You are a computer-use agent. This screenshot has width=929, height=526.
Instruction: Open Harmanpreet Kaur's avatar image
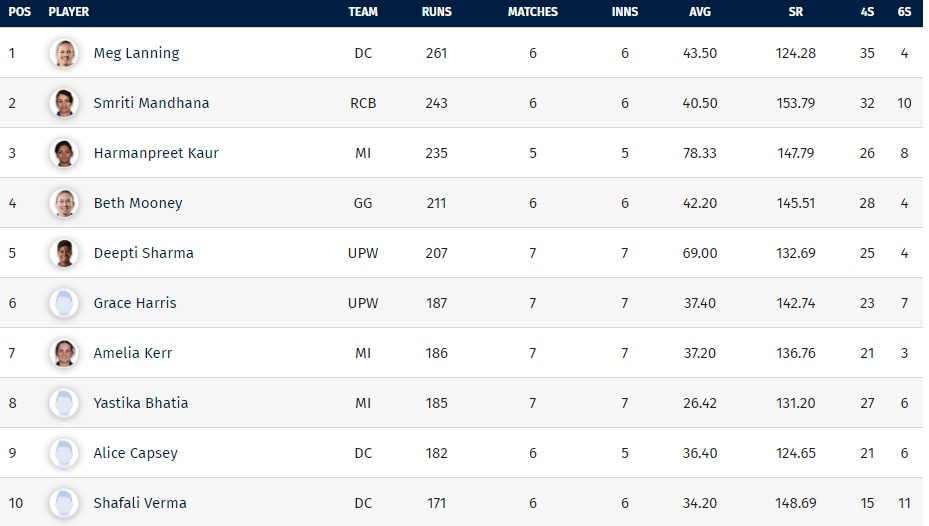[x=64, y=153]
